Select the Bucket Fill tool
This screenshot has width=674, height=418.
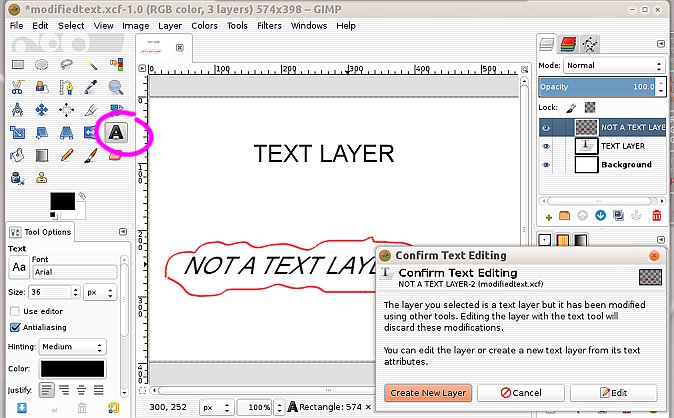click(x=18, y=155)
